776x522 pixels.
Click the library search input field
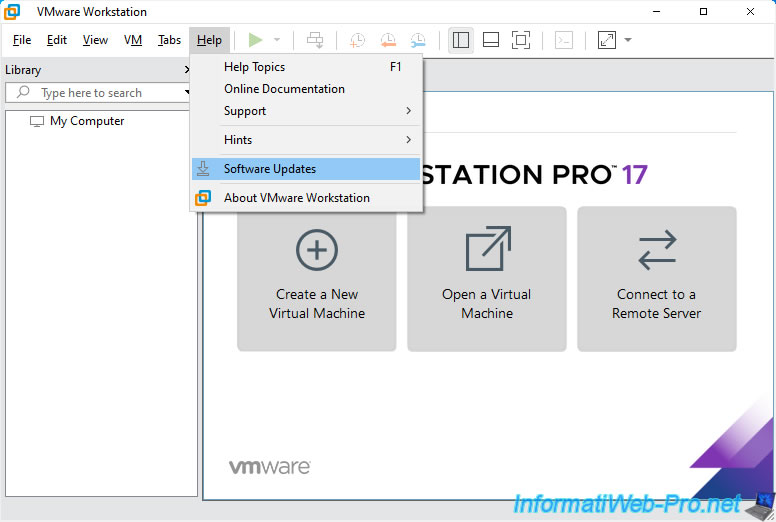coord(105,93)
